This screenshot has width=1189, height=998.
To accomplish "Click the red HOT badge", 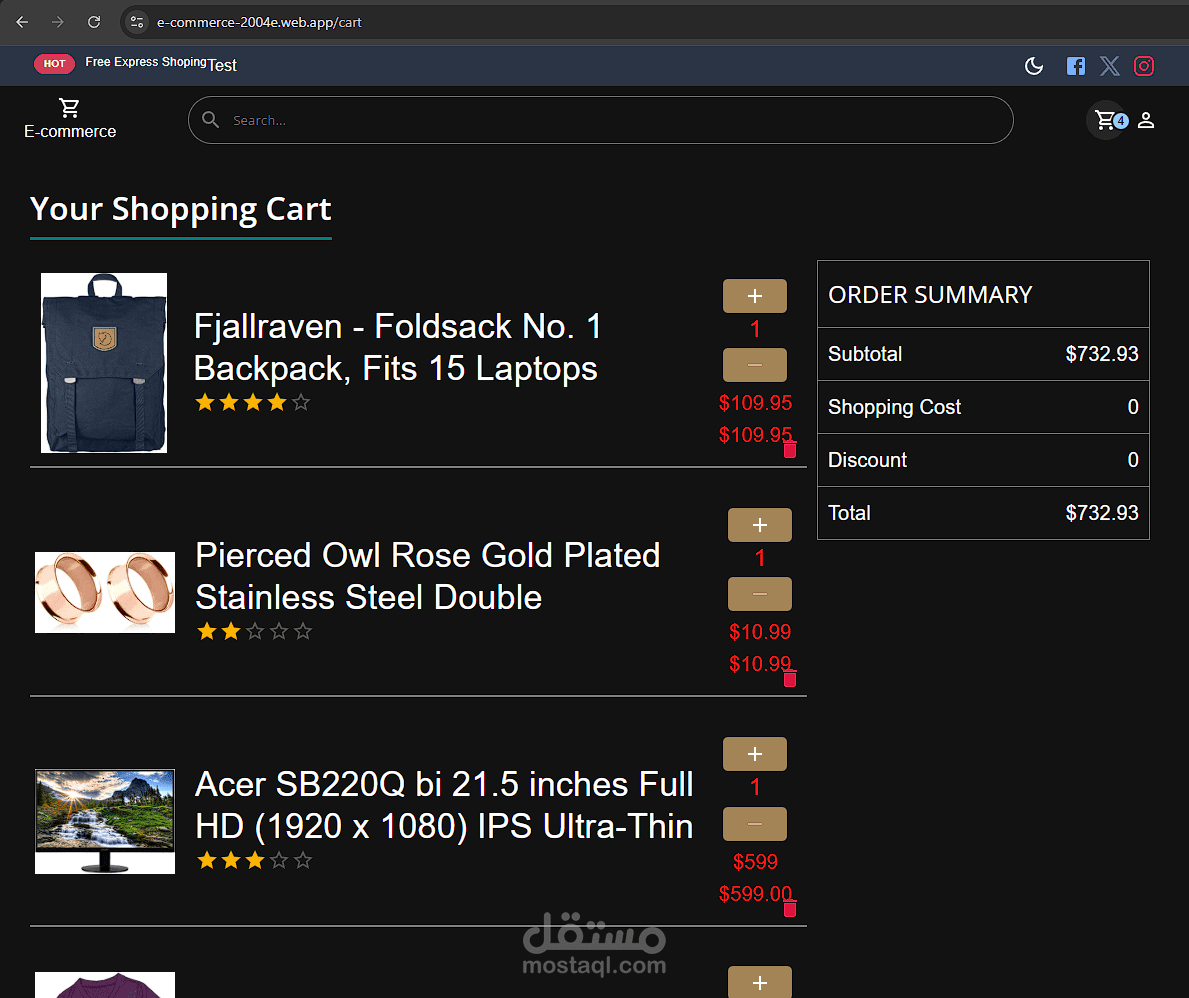I will 54,64.
